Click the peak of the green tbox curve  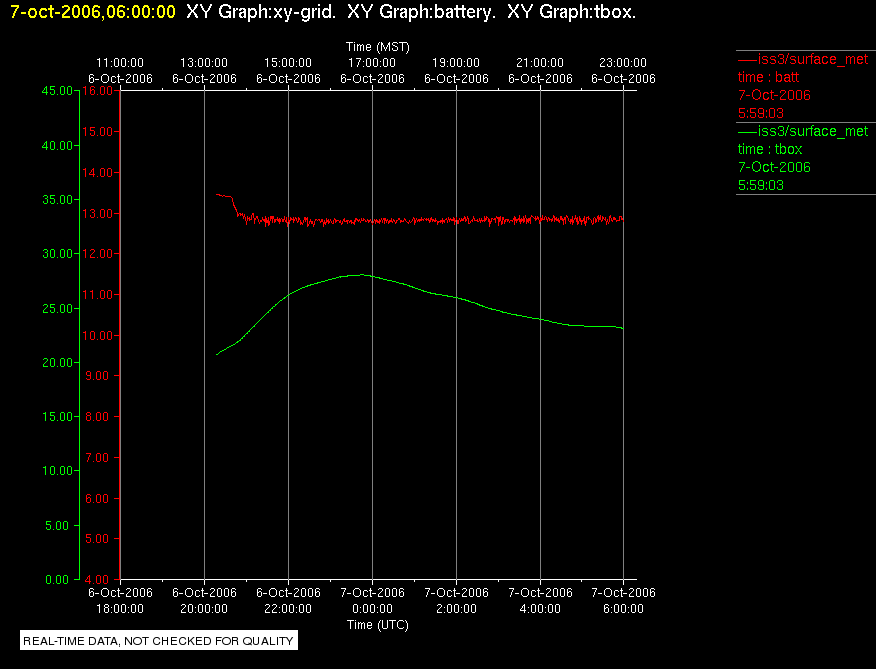(360, 274)
